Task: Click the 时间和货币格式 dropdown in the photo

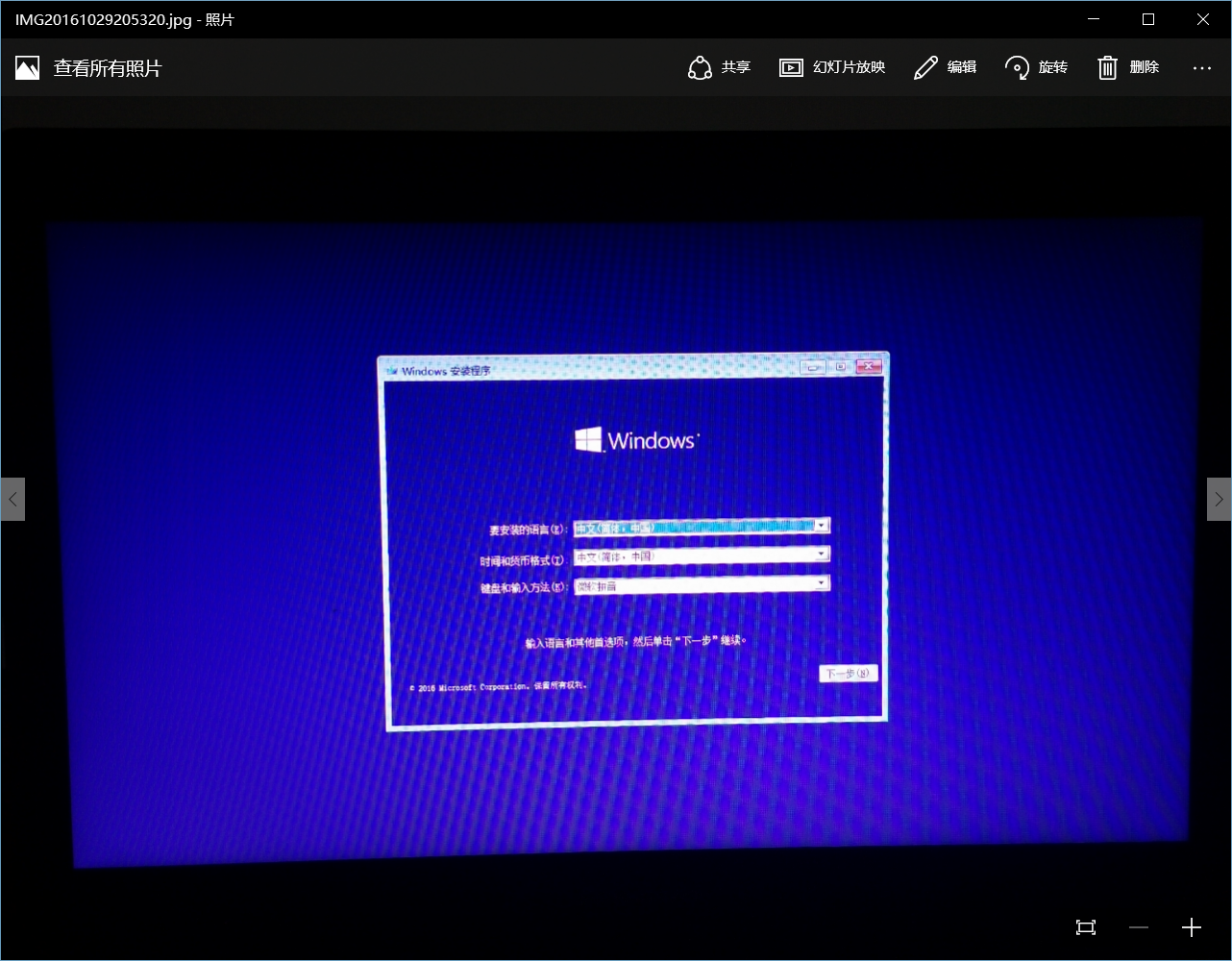Action: (x=702, y=555)
